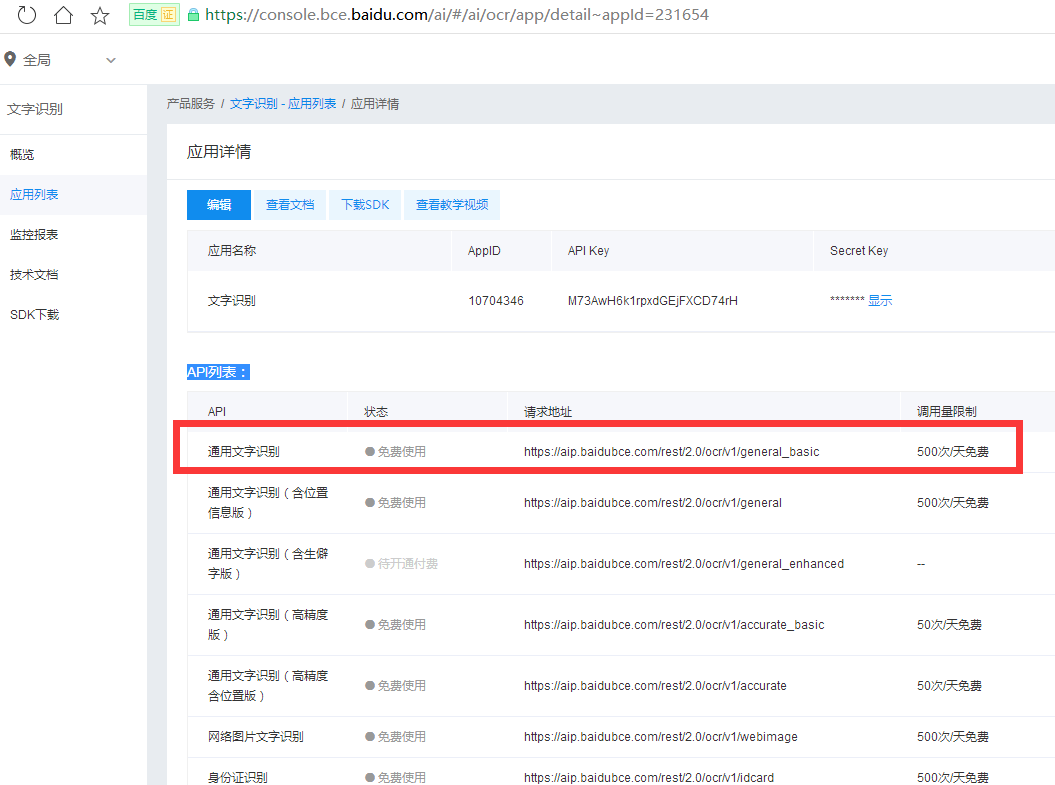The height and width of the screenshot is (785, 1055).
Task: Open 监控报表 from the sidebar
Action: click(34, 235)
